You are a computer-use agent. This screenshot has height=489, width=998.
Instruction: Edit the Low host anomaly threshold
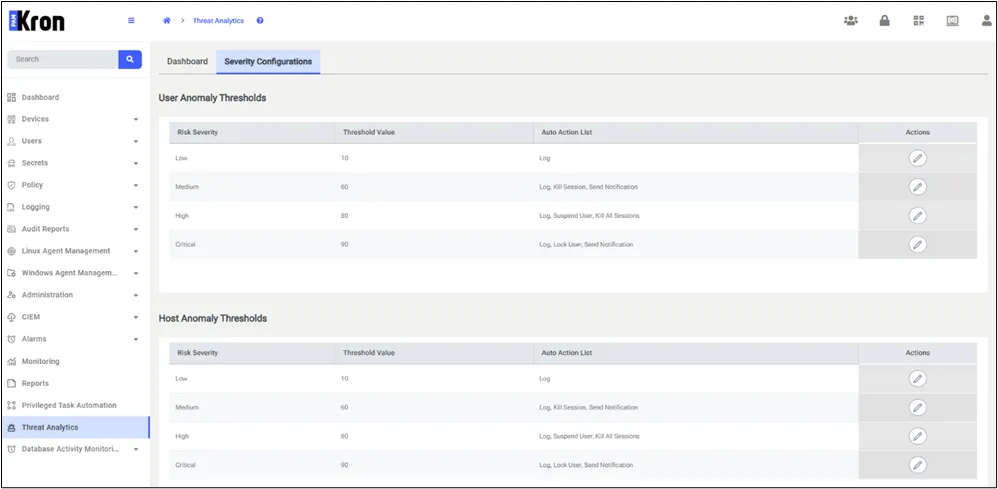click(917, 378)
